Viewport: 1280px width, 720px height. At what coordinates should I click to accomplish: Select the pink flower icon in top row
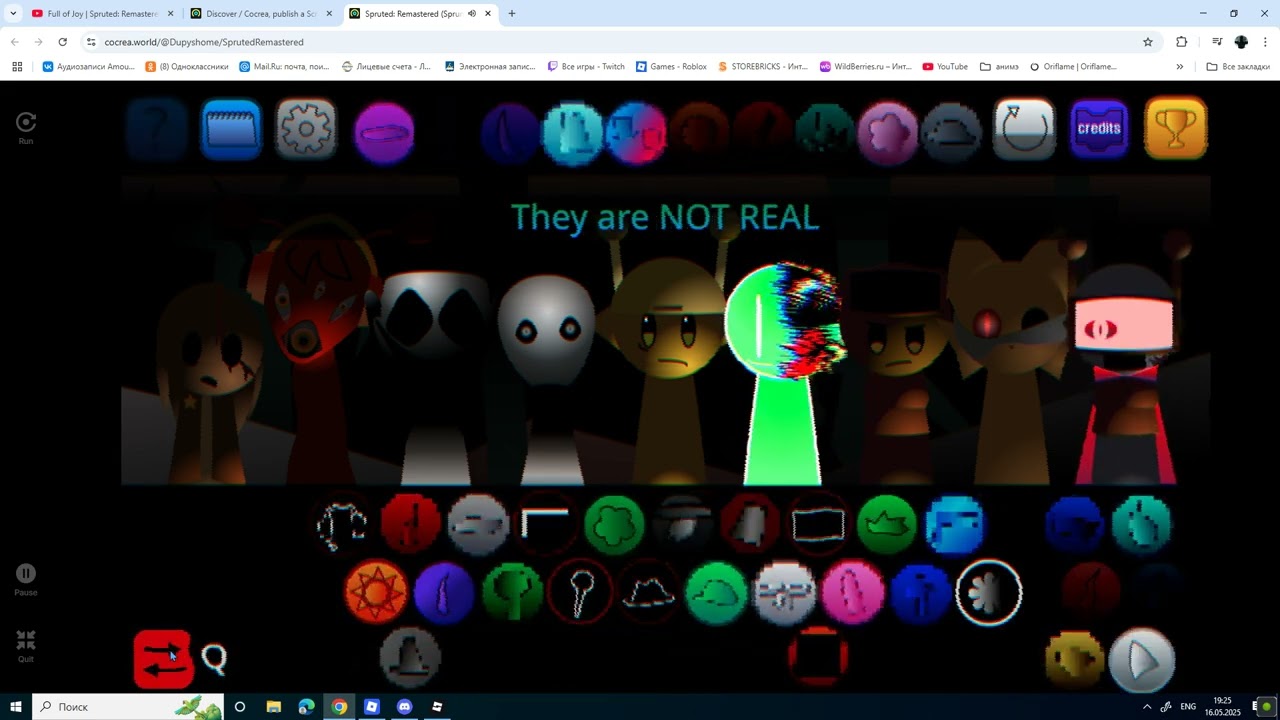click(888, 132)
